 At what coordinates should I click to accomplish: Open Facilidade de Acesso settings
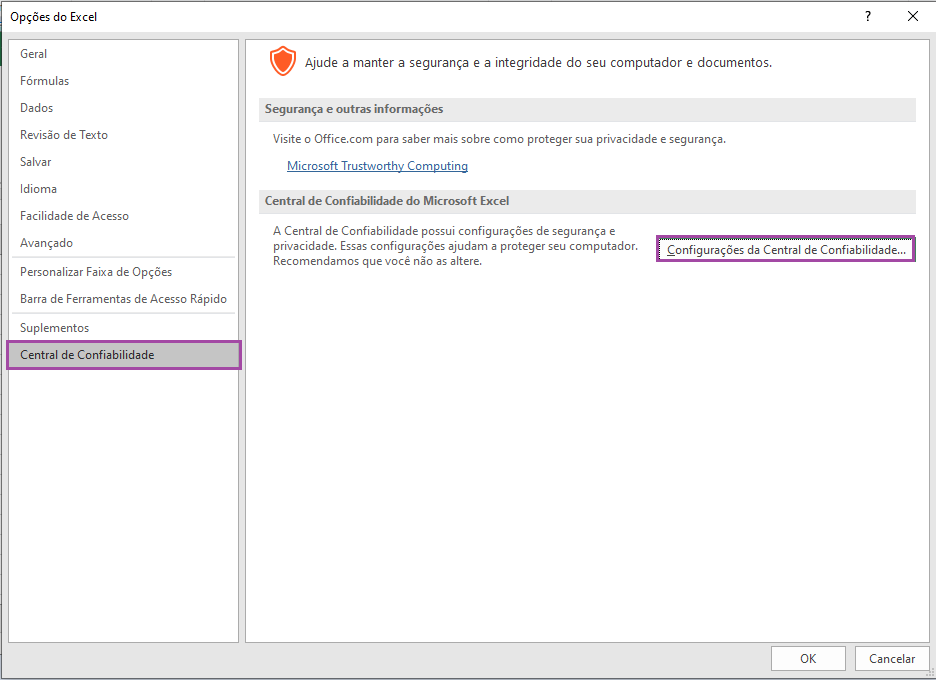pos(124,216)
